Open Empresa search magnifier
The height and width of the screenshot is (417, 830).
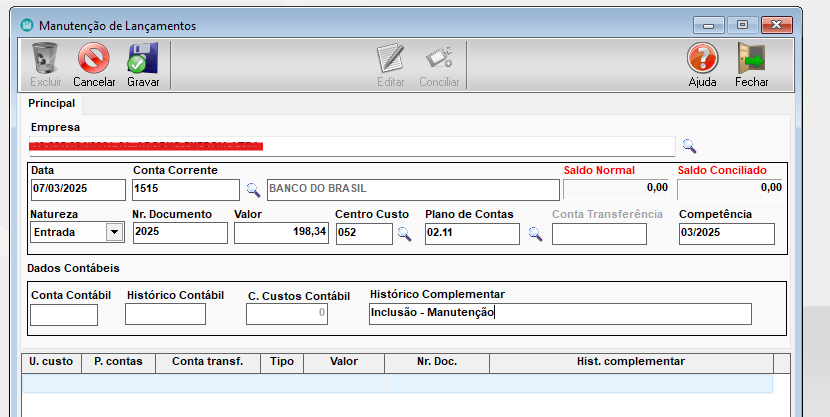[x=689, y=146]
